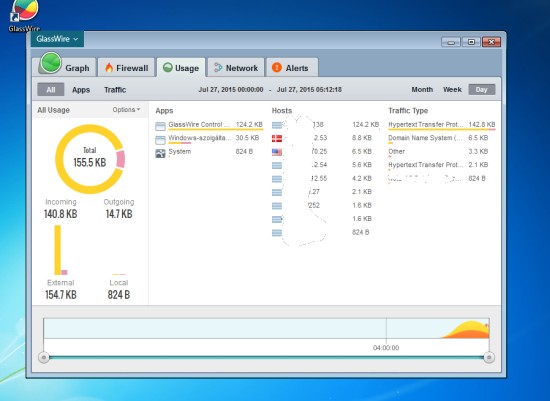Expand the Options dropdown

tap(126, 110)
